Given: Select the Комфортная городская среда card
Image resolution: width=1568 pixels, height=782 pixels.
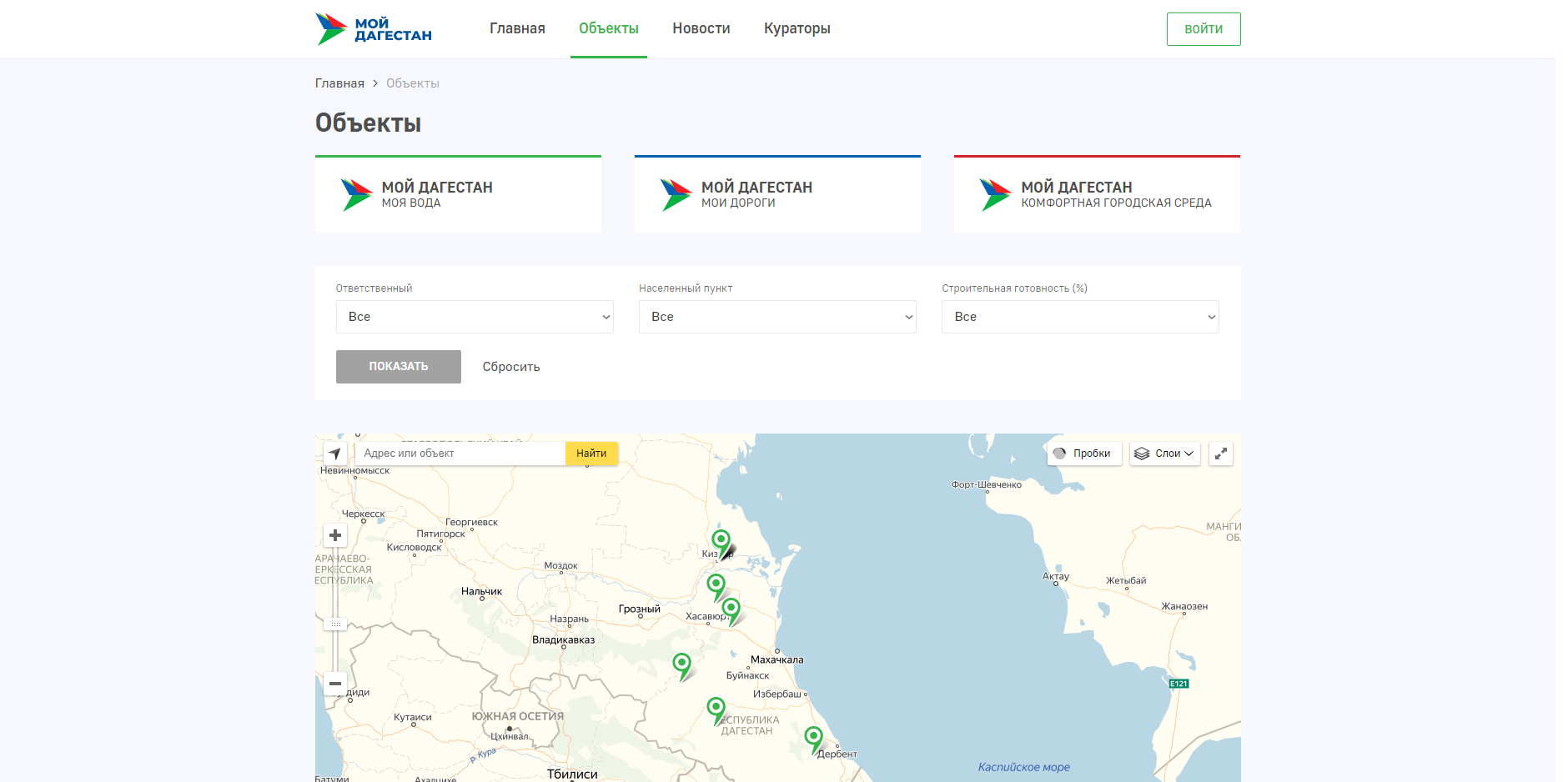Looking at the screenshot, I should tap(1097, 194).
